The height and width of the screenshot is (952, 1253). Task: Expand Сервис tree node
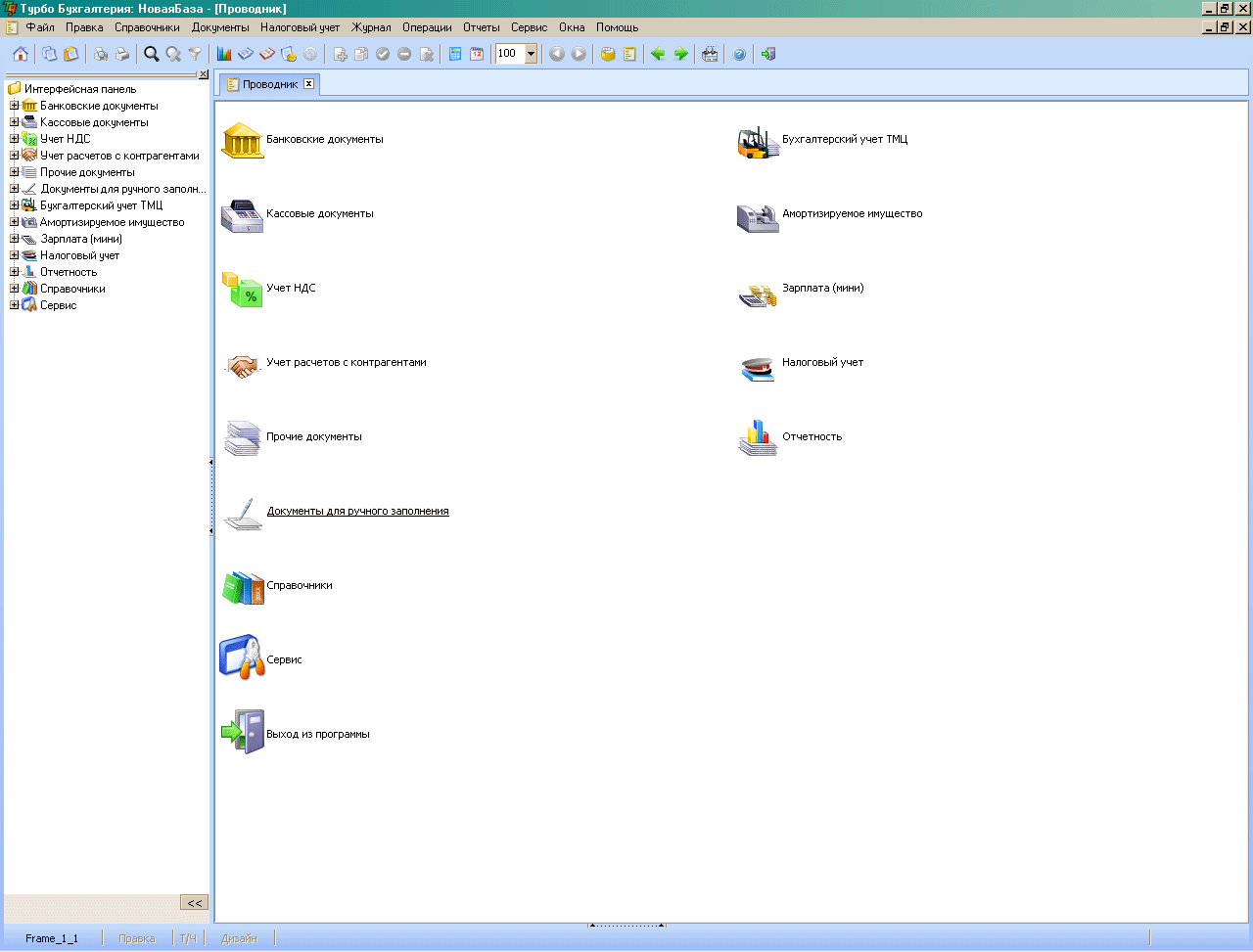[x=15, y=305]
